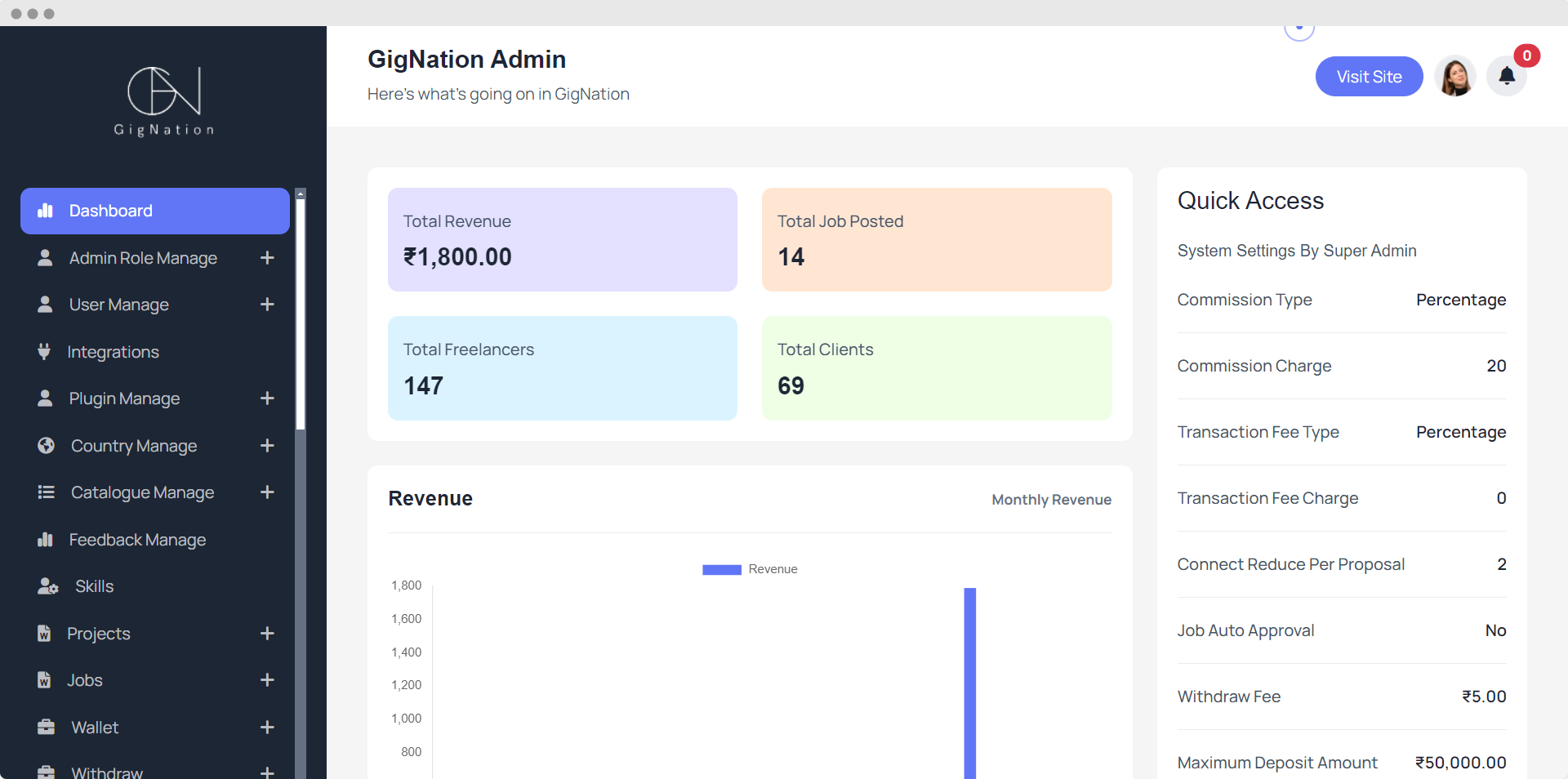Click the Country Manage globe icon

46,446
